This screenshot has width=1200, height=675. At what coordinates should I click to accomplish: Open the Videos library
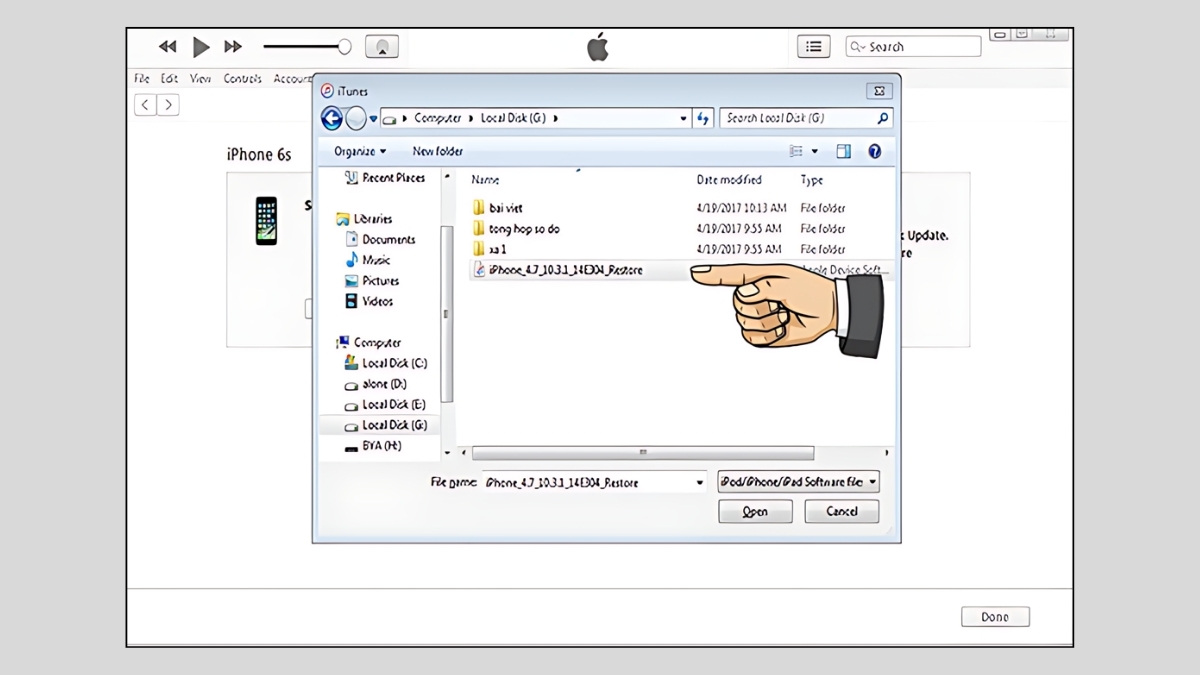[x=369, y=301]
